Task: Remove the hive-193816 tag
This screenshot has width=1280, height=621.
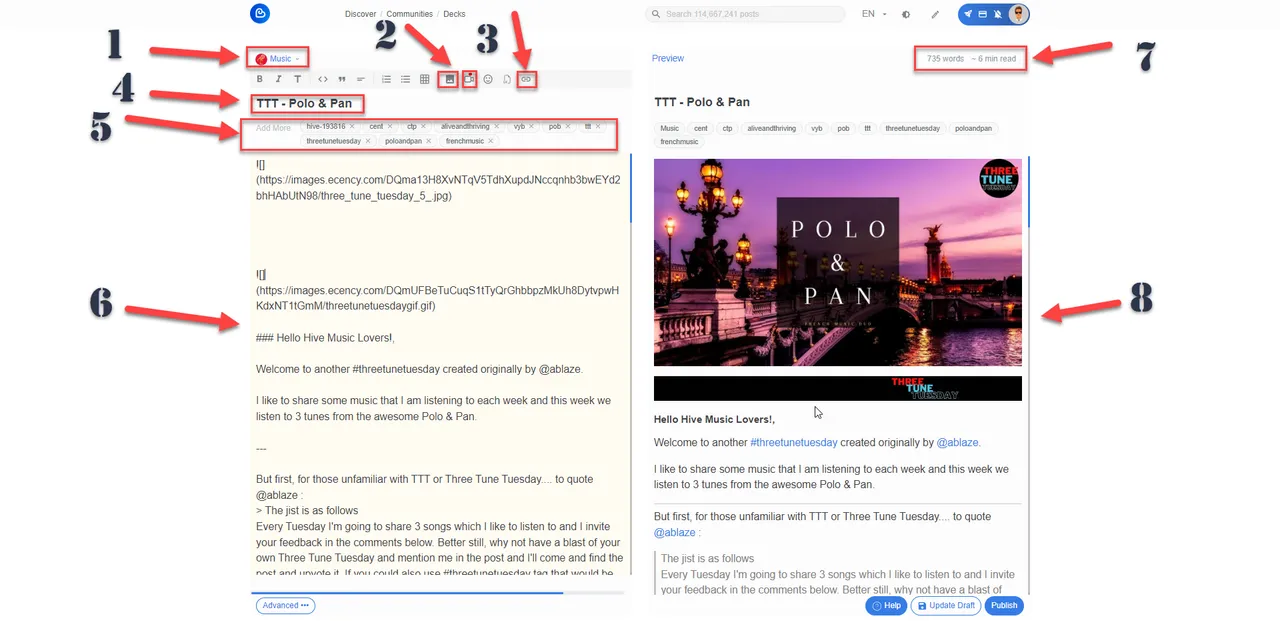Action: coord(352,127)
